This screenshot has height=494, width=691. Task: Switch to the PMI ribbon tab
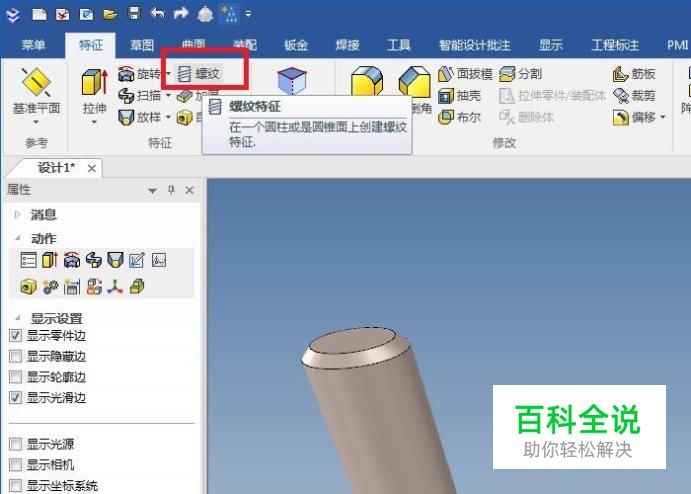[677, 45]
